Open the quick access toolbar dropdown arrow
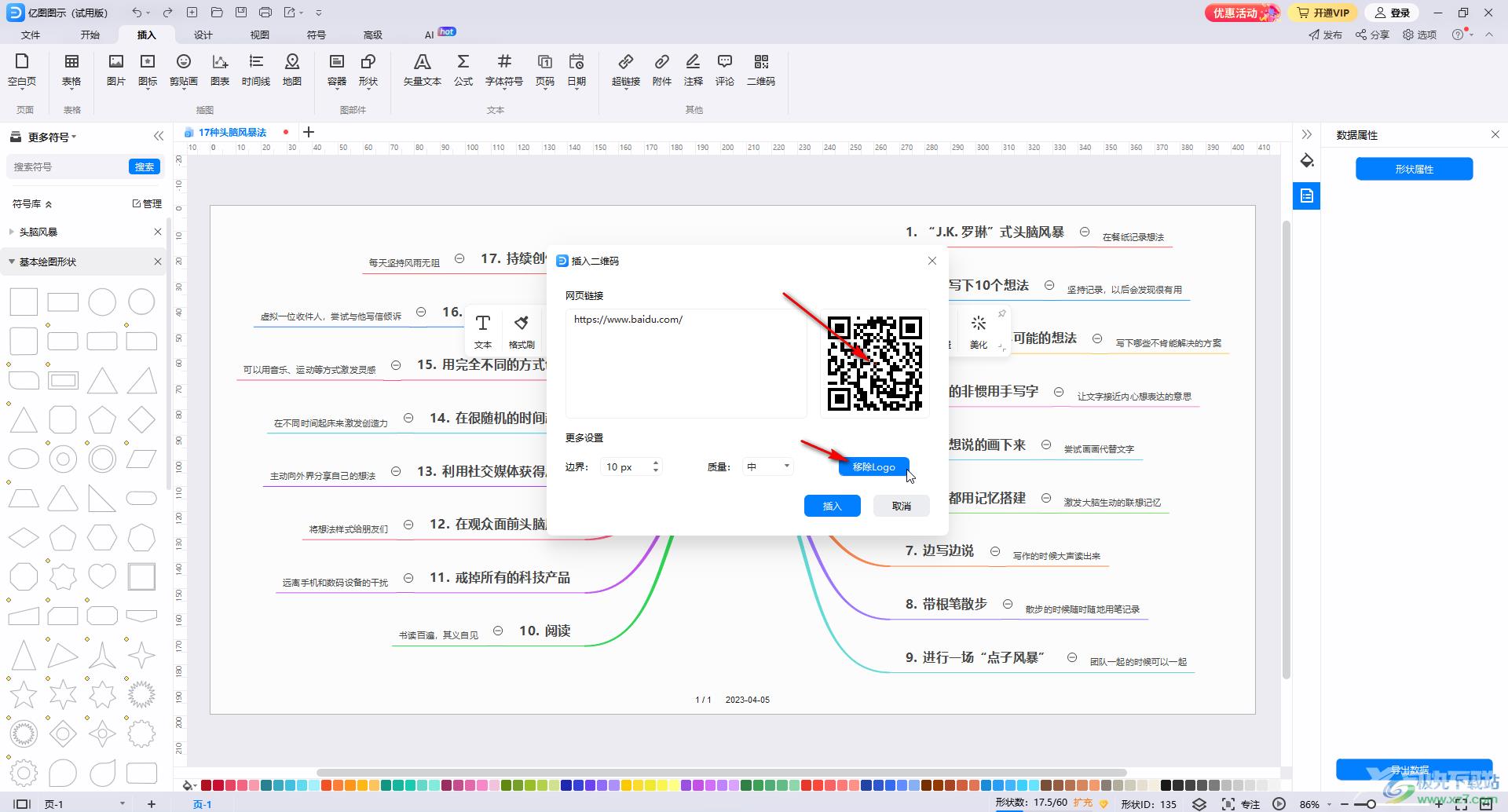The height and width of the screenshot is (812, 1508). [x=319, y=13]
